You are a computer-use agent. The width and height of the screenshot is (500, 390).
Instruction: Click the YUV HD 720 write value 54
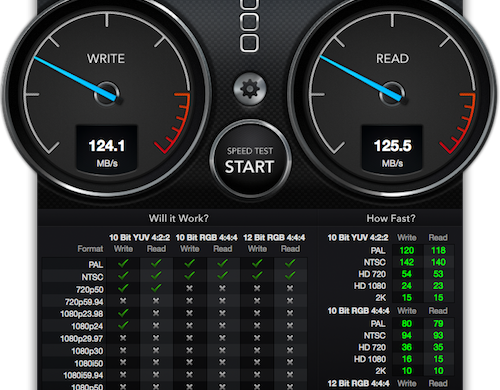click(x=407, y=274)
